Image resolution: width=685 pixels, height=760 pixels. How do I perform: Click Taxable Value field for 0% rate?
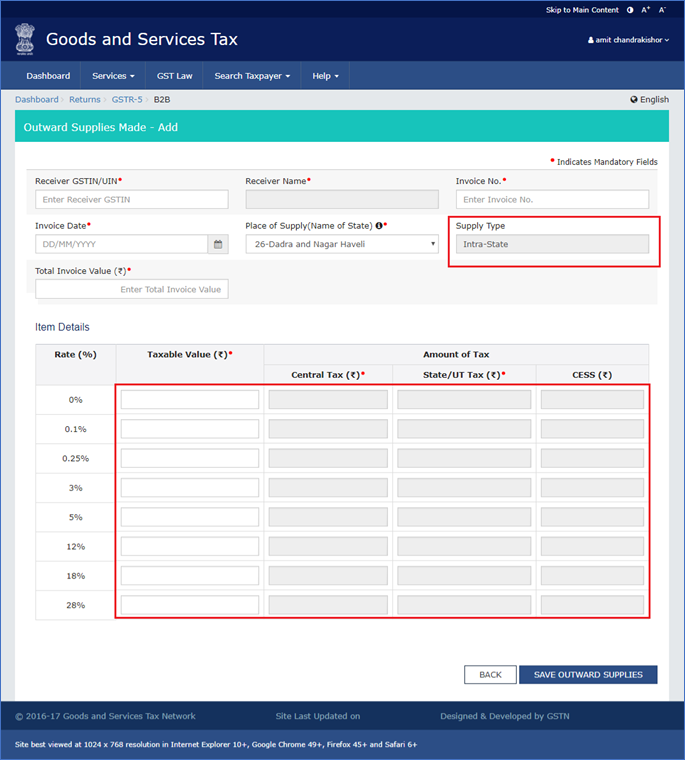tap(190, 400)
